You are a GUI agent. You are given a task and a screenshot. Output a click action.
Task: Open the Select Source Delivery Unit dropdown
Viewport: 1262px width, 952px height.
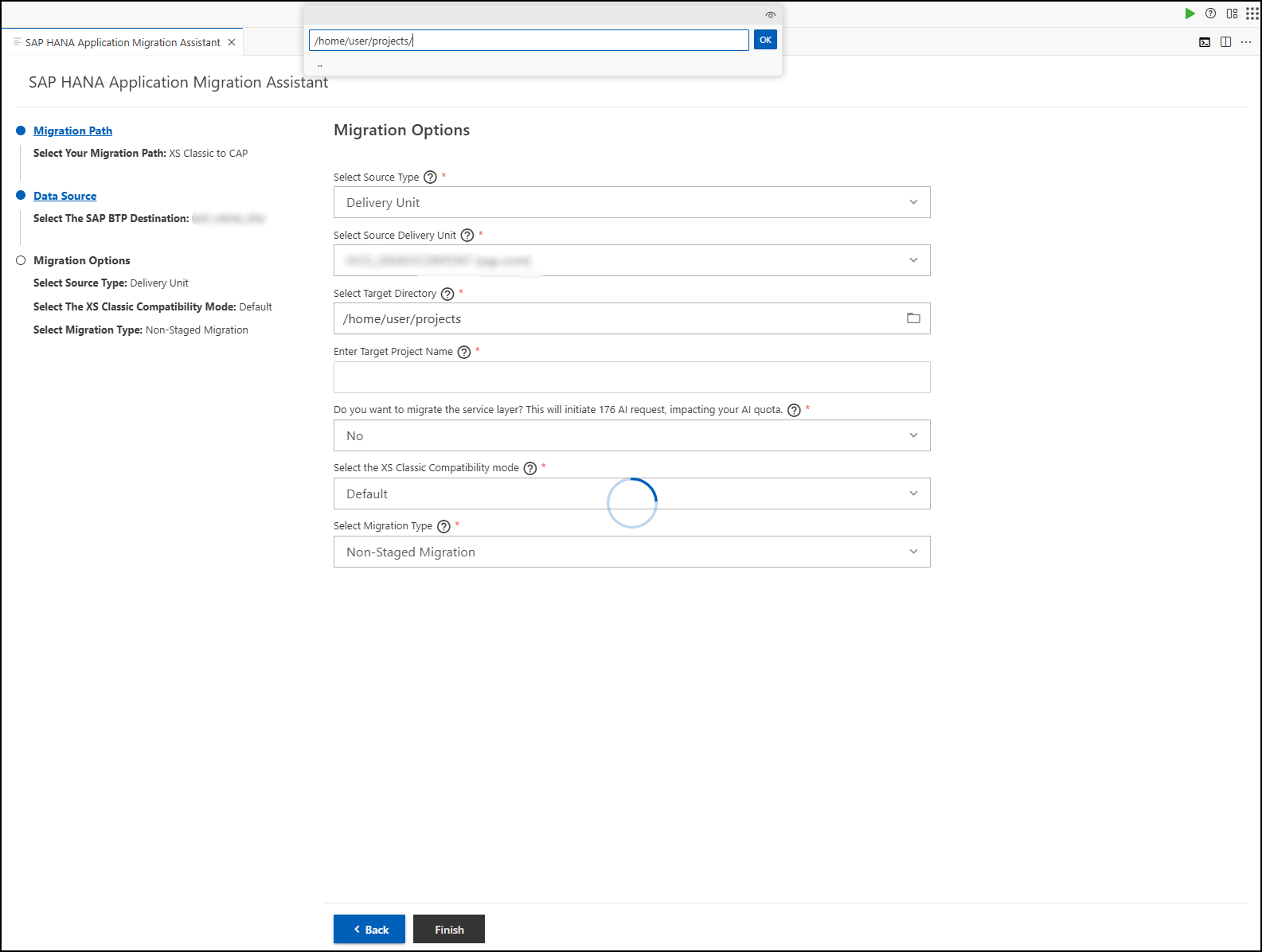pos(632,260)
